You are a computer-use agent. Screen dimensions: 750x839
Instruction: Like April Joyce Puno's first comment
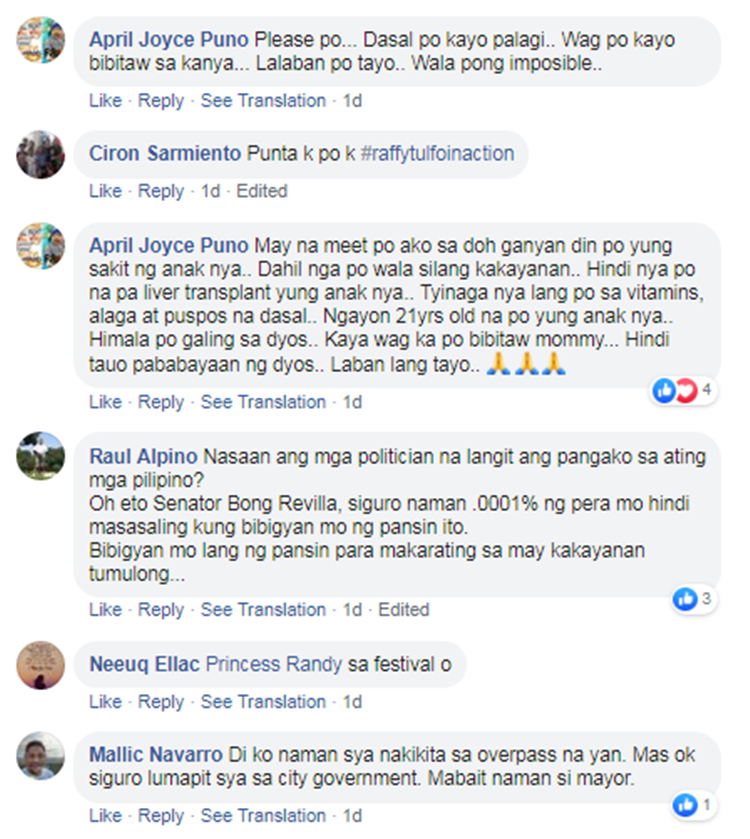point(105,101)
